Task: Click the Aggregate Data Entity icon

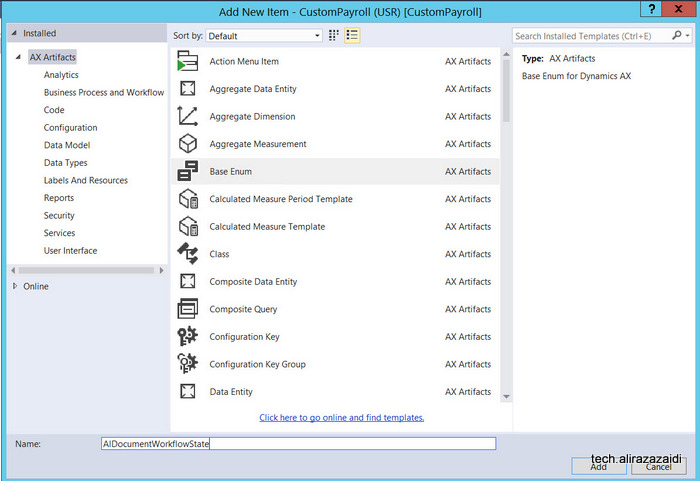Action: [188, 88]
